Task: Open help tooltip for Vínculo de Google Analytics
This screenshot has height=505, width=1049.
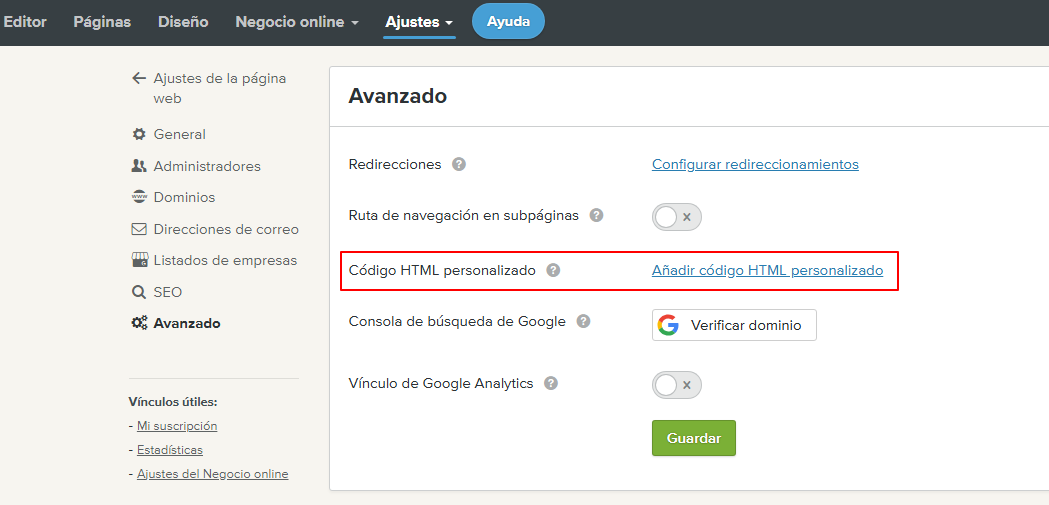Action: click(551, 384)
